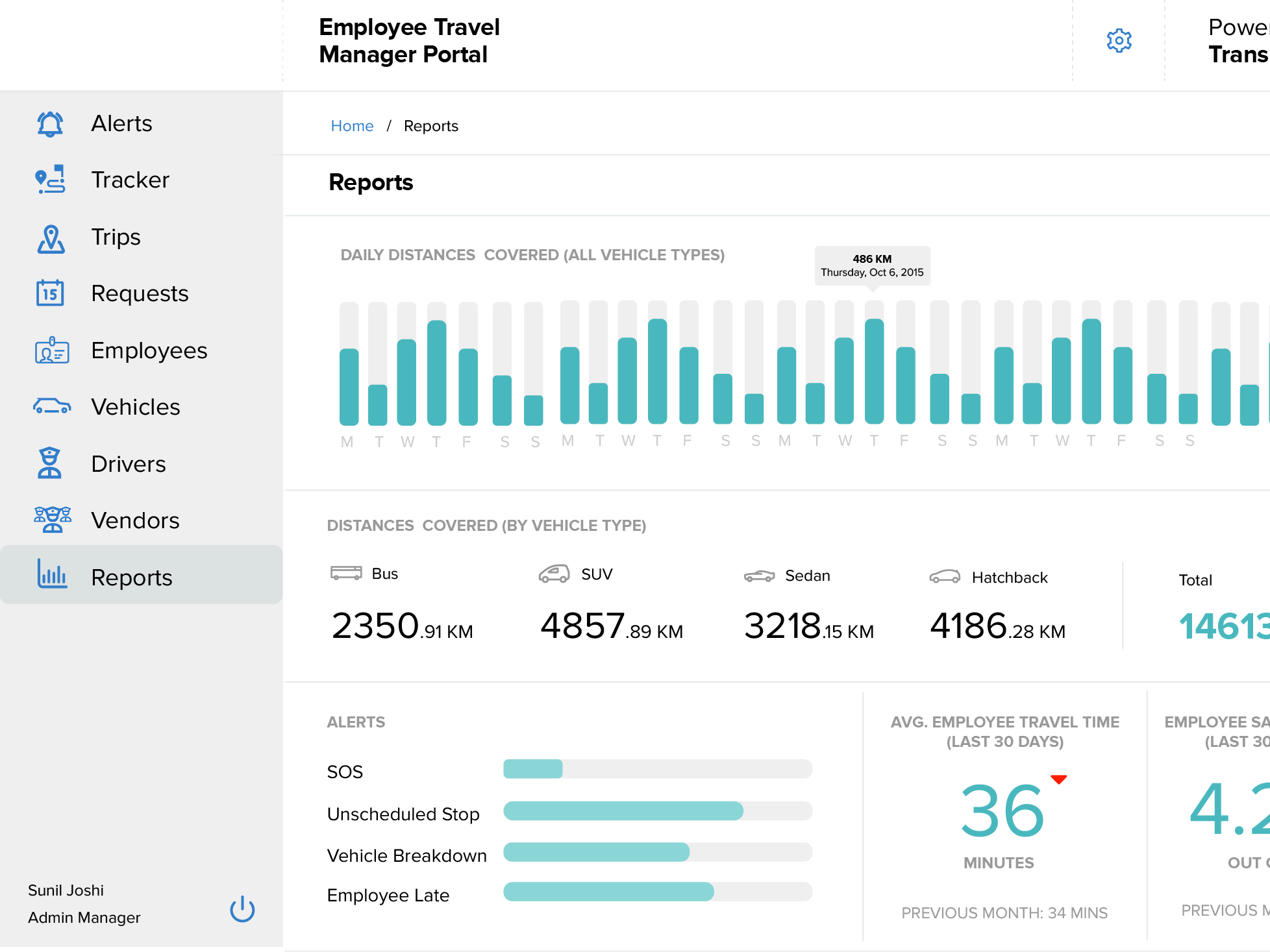Open the settings gear in the header
Viewport: 1270px width, 952px height.
[x=1118, y=40]
